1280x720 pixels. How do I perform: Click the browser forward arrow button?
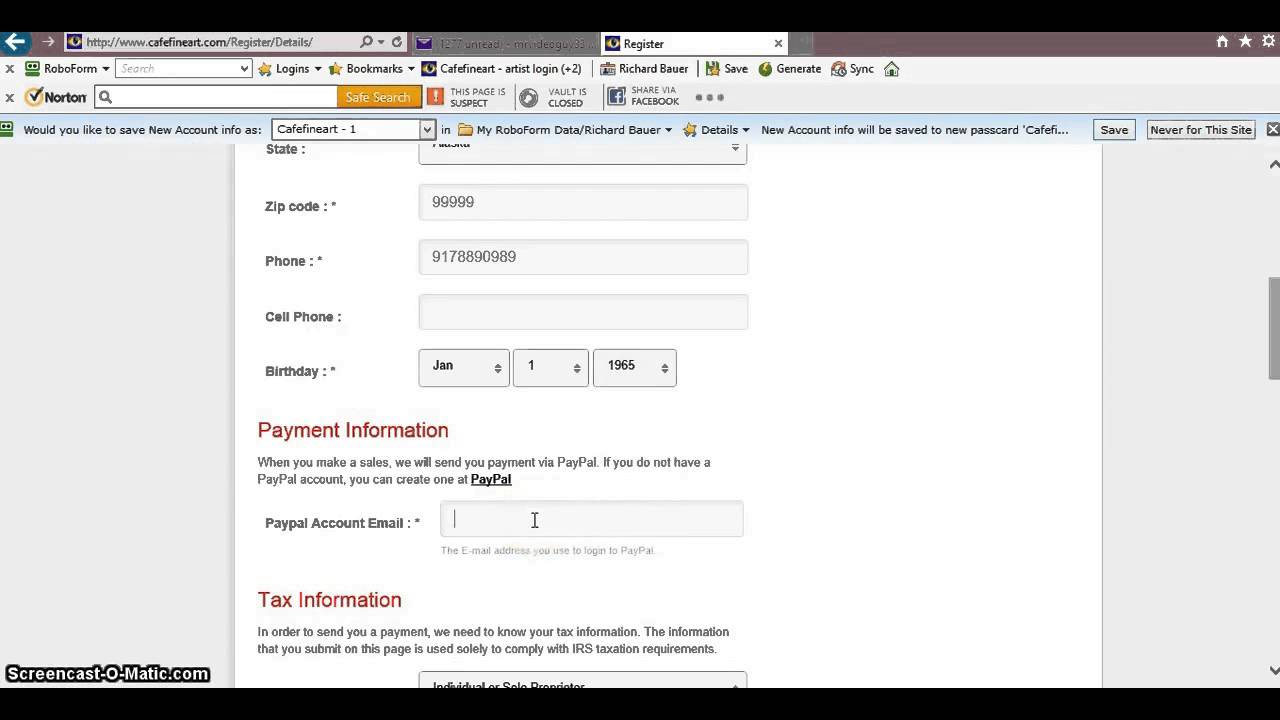coord(48,42)
